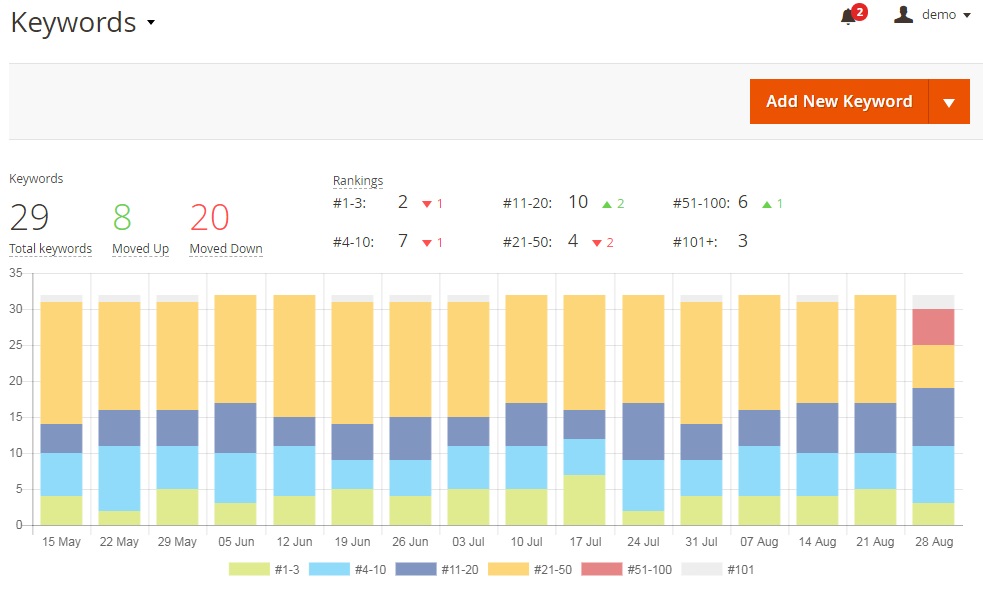Click the Total keywords label
This screenshot has height=591, width=983.
[50, 249]
